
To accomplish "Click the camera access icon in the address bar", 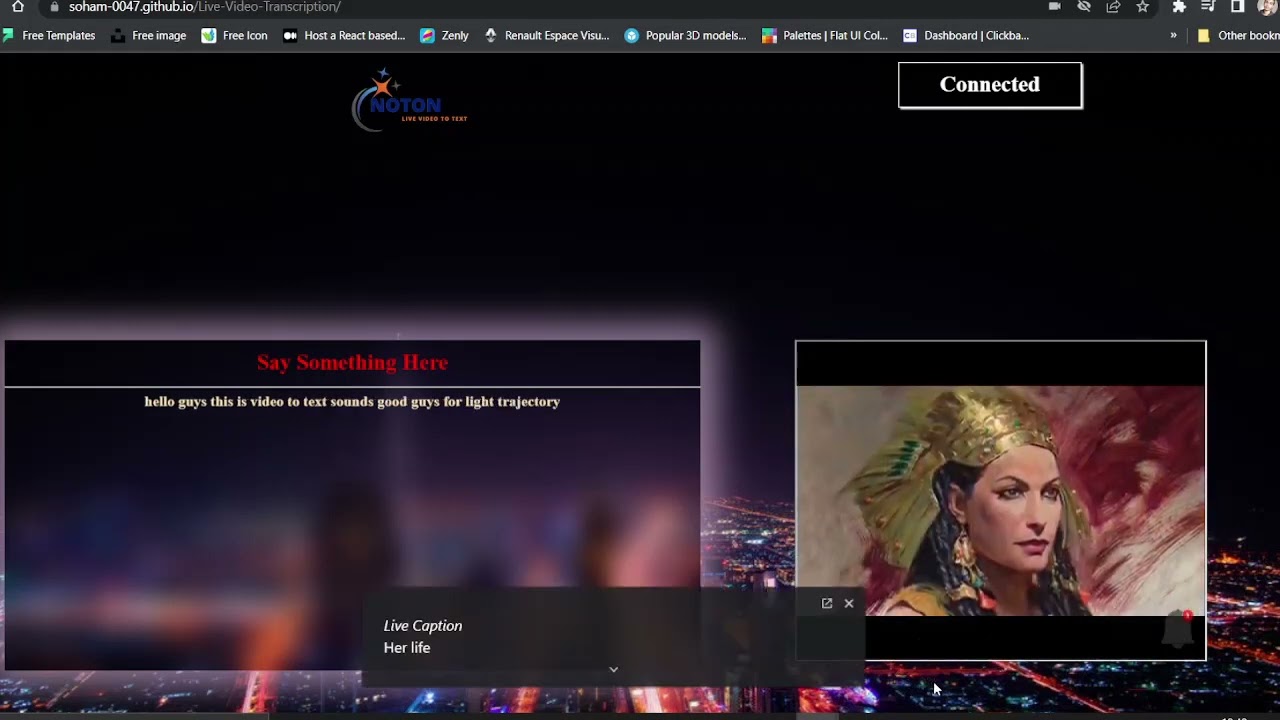I will pyautogui.click(x=1054, y=6).
